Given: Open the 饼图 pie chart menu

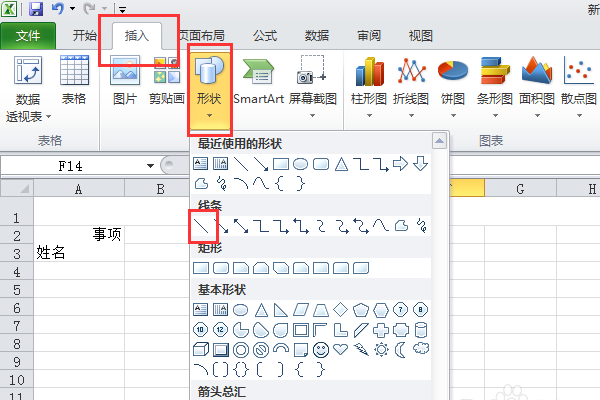Looking at the screenshot, I should point(453,87).
